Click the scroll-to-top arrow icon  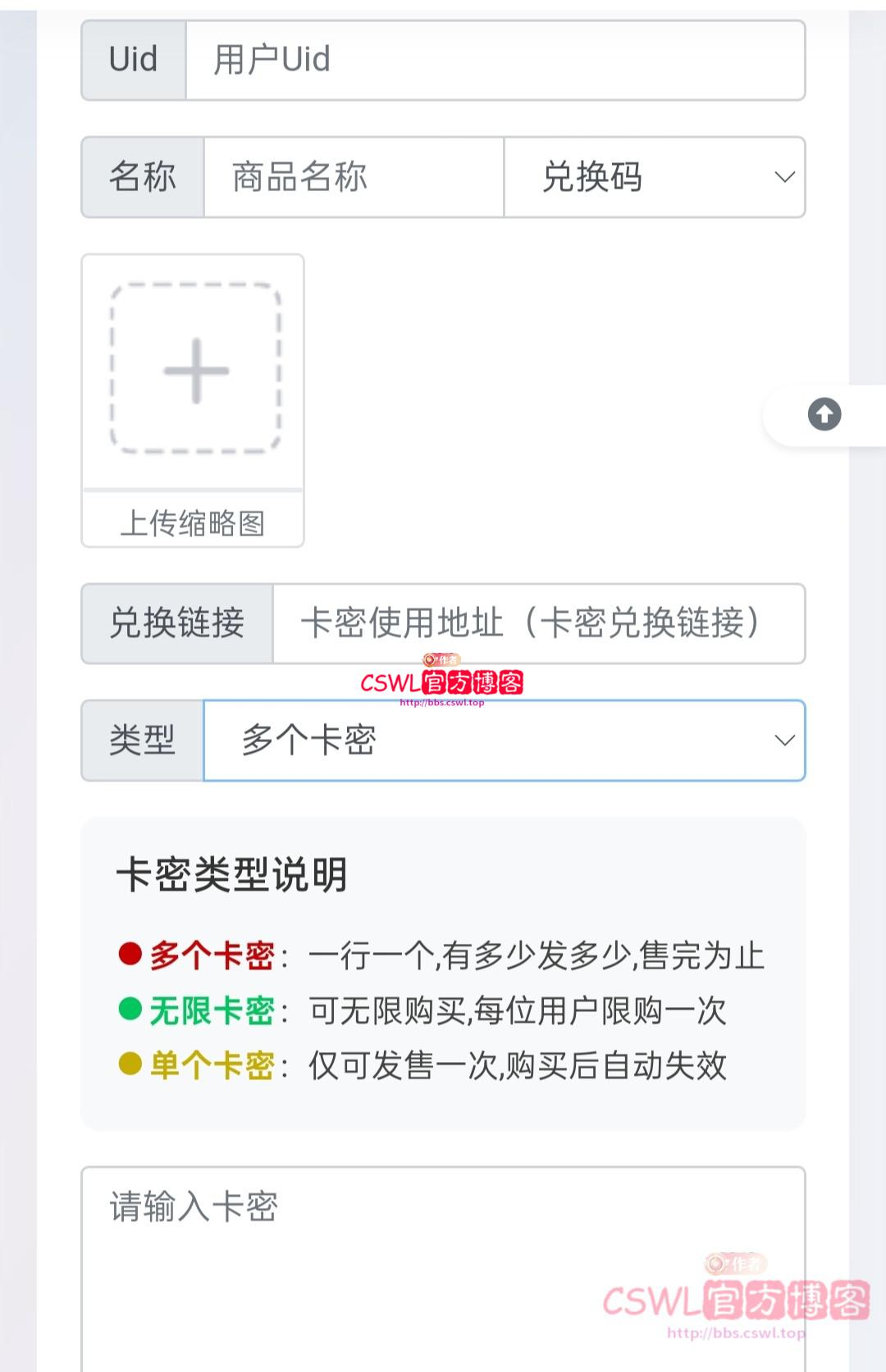click(x=824, y=414)
